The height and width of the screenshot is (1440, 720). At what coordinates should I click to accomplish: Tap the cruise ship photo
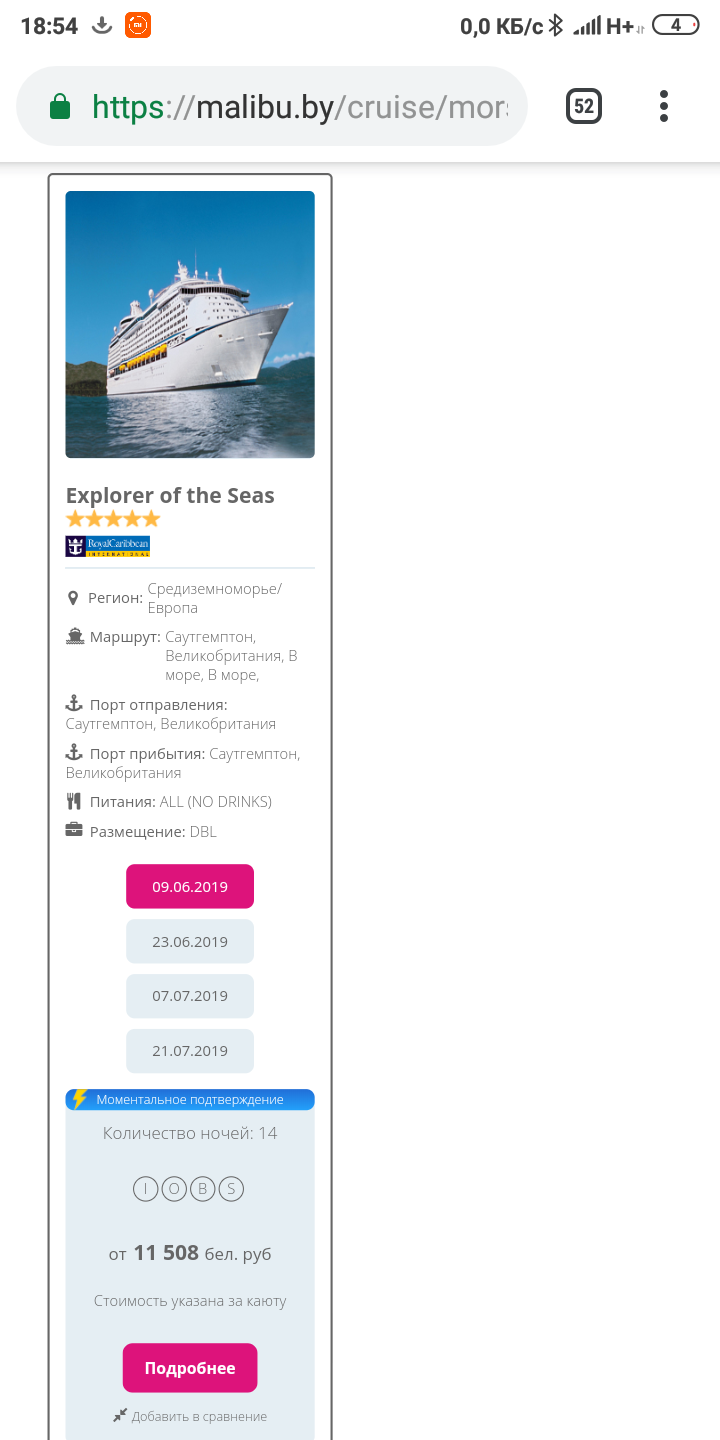tap(190, 324)
